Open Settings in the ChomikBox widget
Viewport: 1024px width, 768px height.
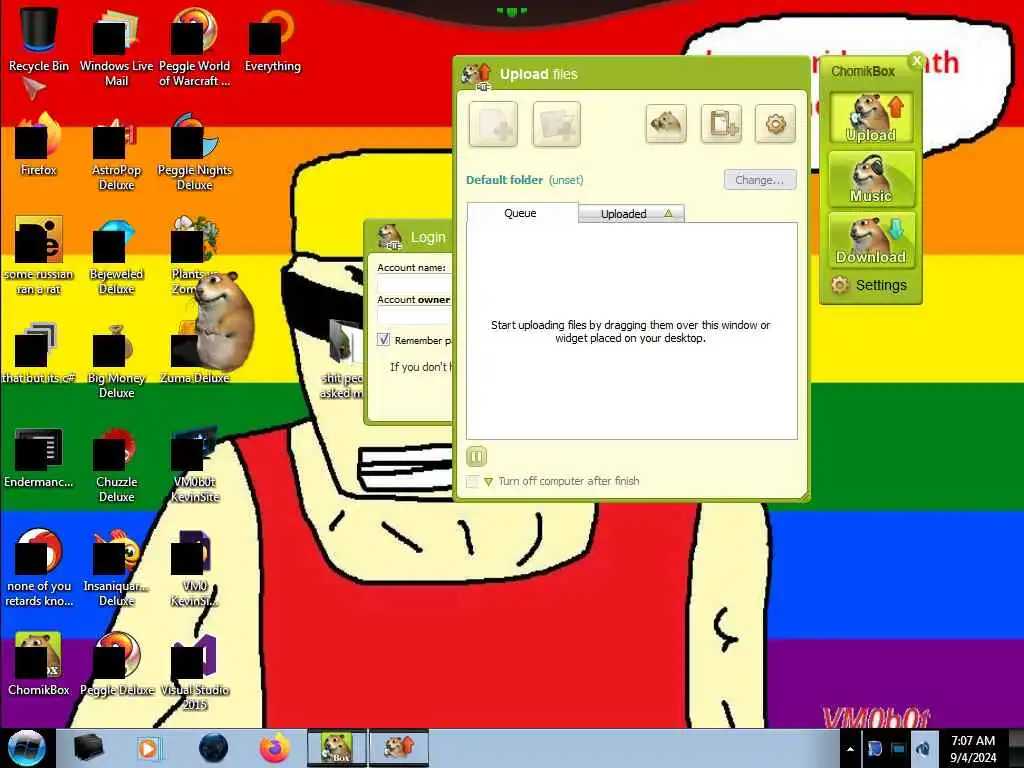coord(869,285)
